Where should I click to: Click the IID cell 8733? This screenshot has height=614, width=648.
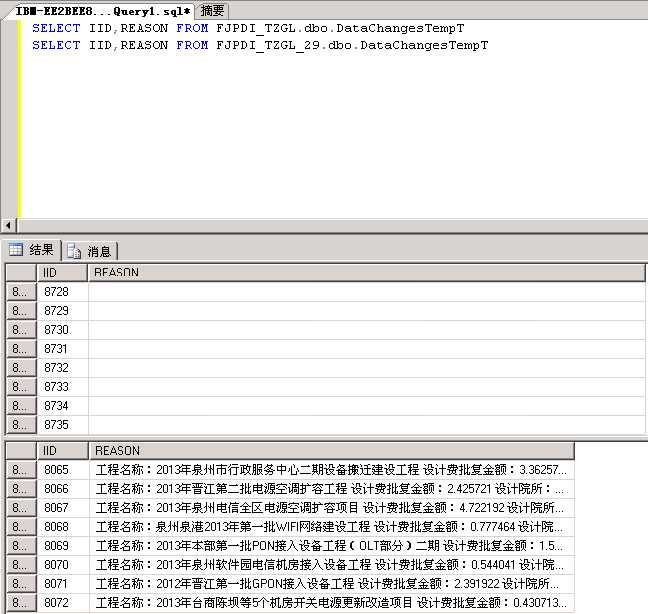click(62, 387)
